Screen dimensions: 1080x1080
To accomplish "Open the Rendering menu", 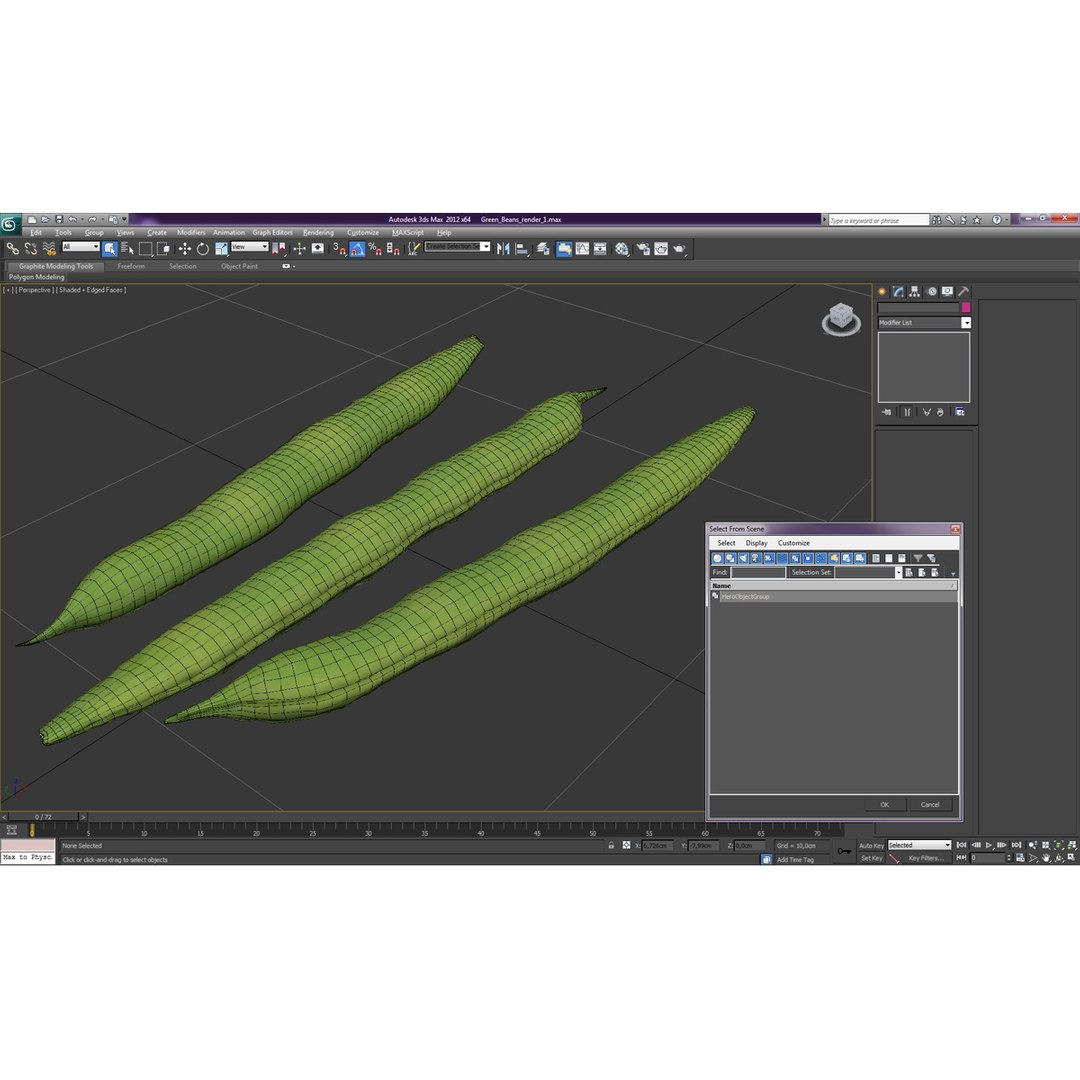I will 318,233.
